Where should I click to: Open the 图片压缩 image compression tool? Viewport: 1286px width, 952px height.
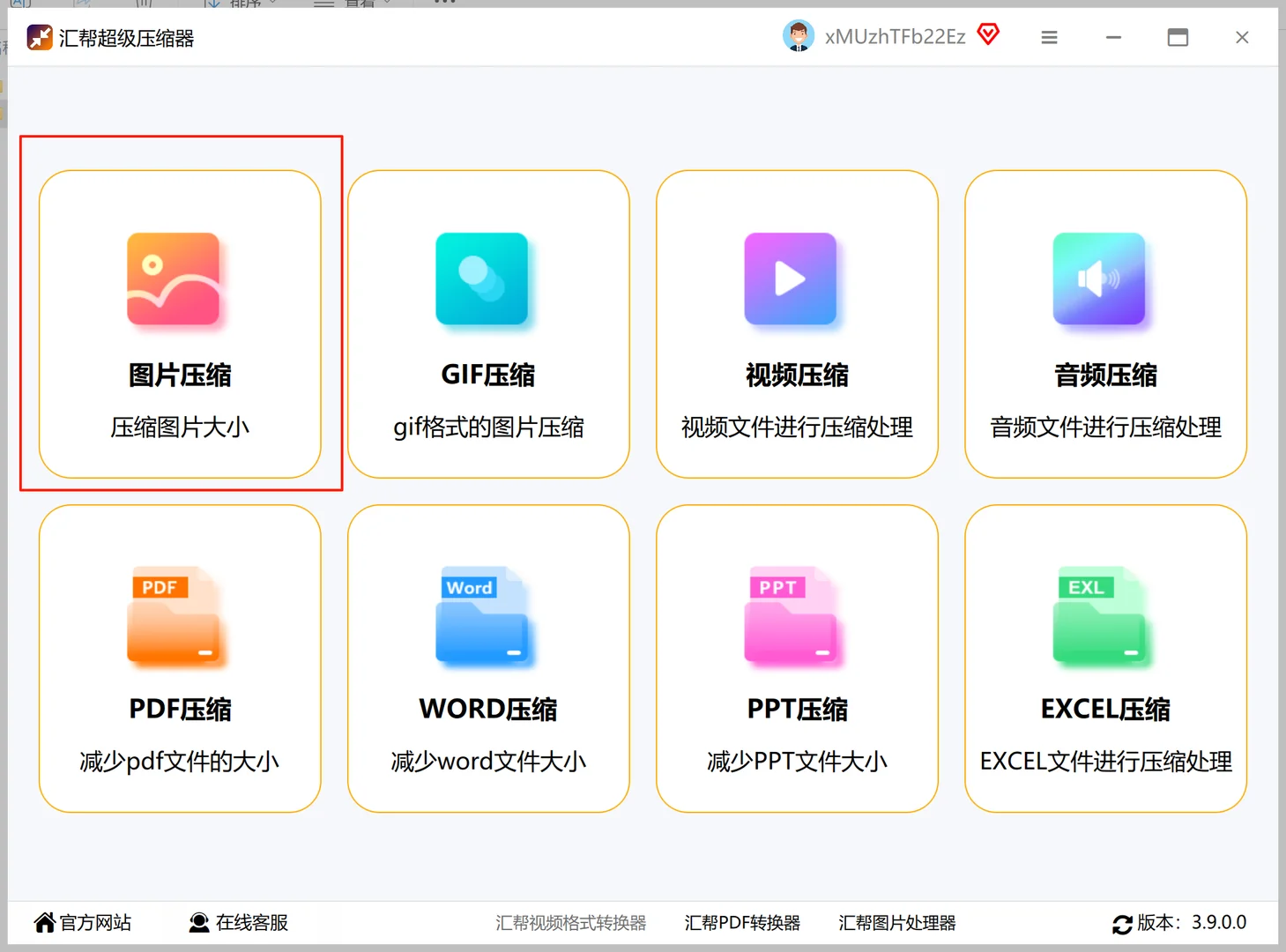180,326
